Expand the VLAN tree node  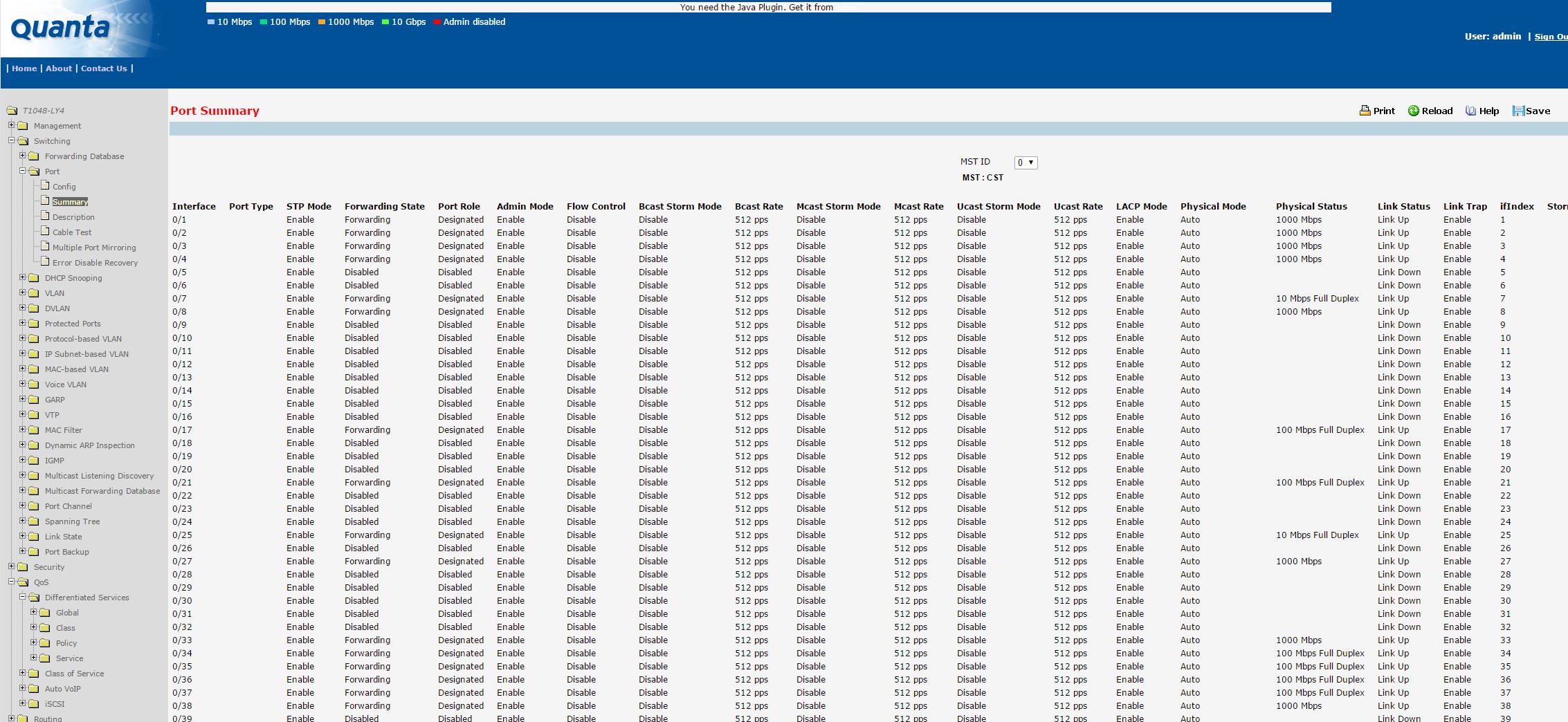click(x=22, y=293)
